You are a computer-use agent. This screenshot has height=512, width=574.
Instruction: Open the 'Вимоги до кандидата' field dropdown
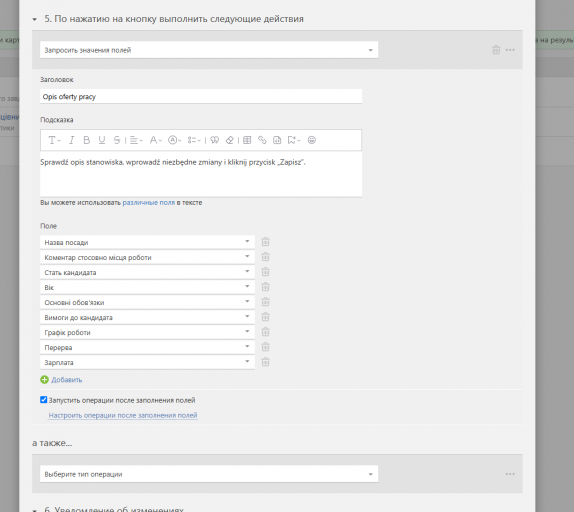[147, 317]
